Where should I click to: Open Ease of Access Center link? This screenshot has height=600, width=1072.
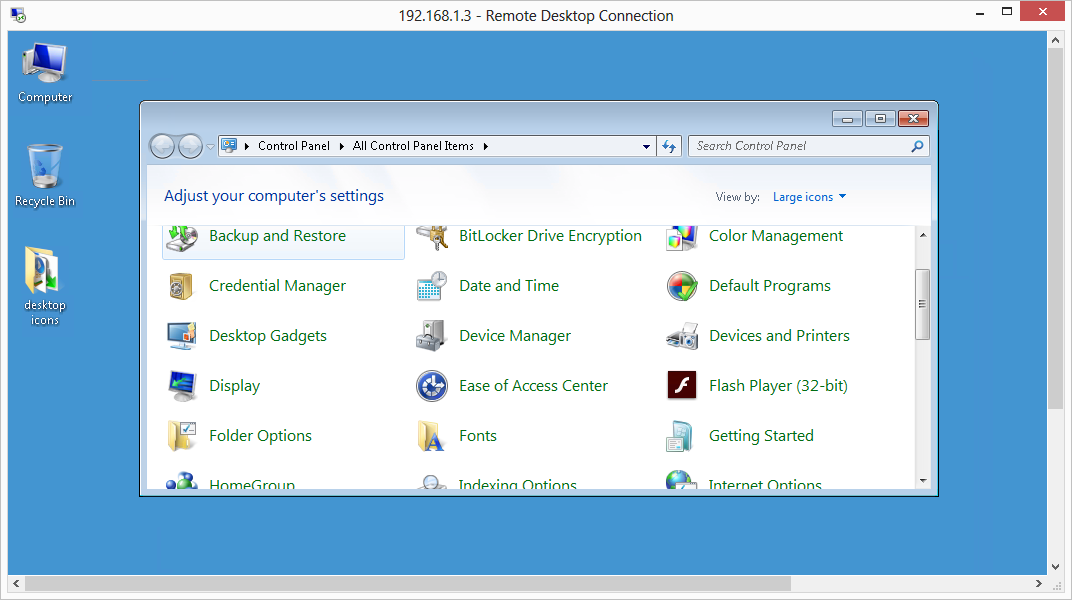click(x=533, y=385)
